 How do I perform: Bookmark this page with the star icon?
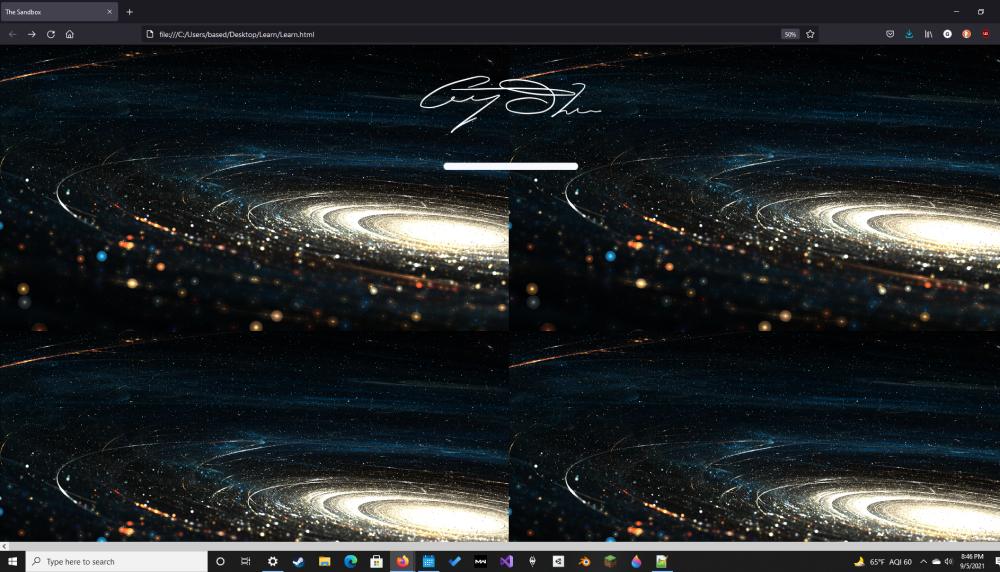tap(810, 34)
